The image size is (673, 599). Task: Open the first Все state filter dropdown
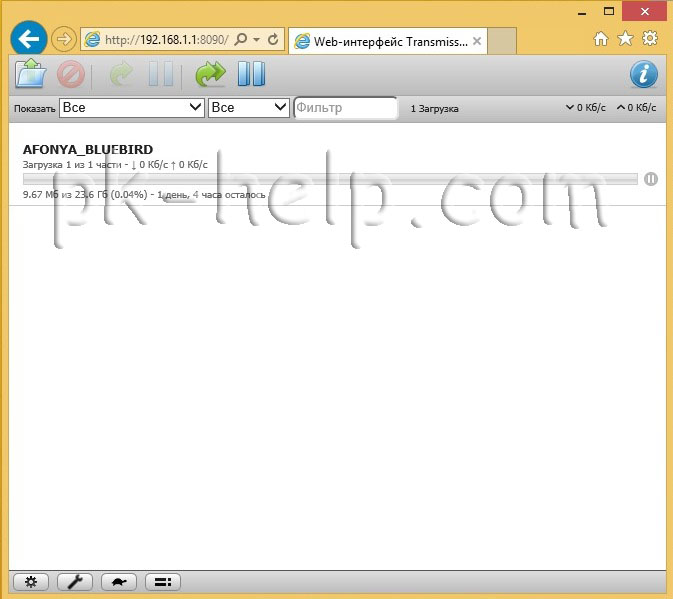click(x=132, y=108)
